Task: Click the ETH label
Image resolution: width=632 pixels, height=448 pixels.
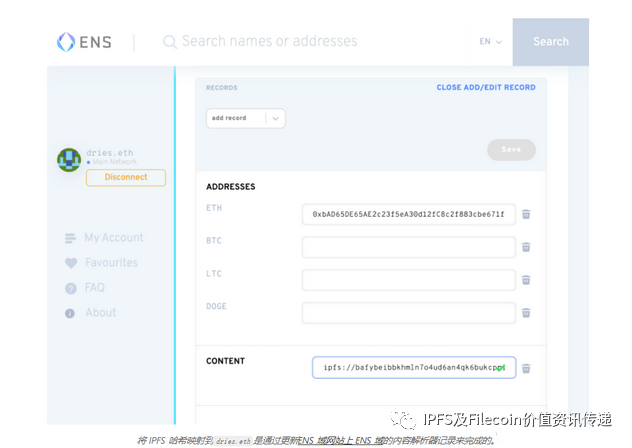Action: coord(214,208)
